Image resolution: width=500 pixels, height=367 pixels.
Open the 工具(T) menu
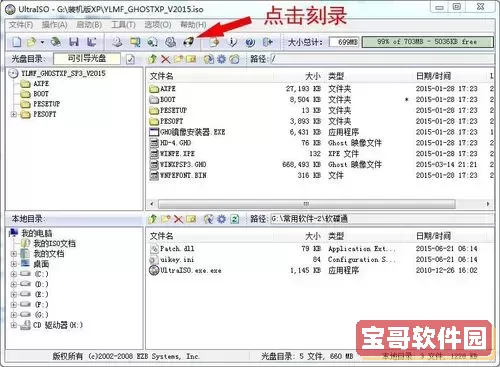point(123,25)
